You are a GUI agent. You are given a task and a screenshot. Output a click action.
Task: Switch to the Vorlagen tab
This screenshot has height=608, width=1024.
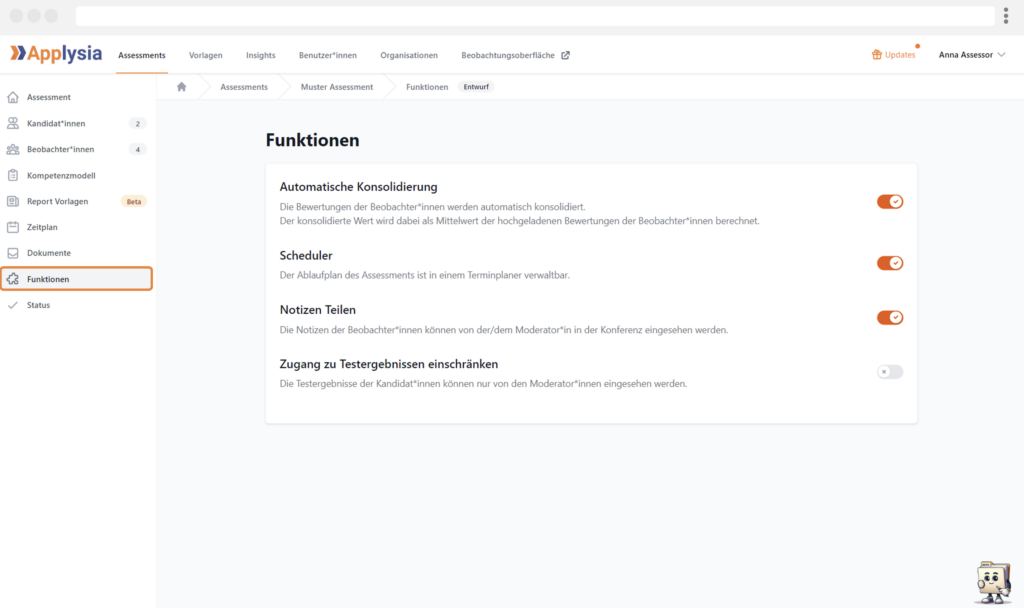[x=206, y=55]
